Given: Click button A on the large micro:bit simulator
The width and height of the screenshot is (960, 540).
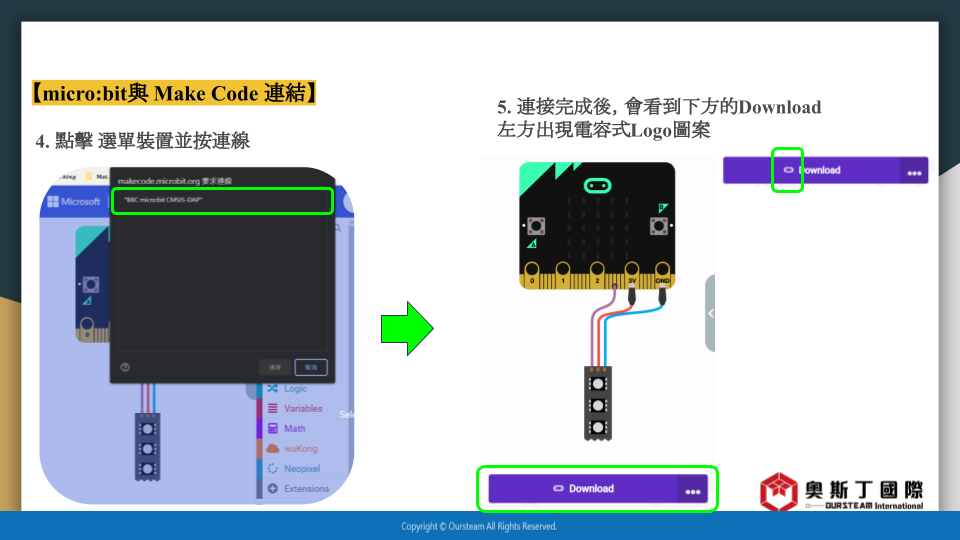Looking at the screenshot, I should (536, 226).
